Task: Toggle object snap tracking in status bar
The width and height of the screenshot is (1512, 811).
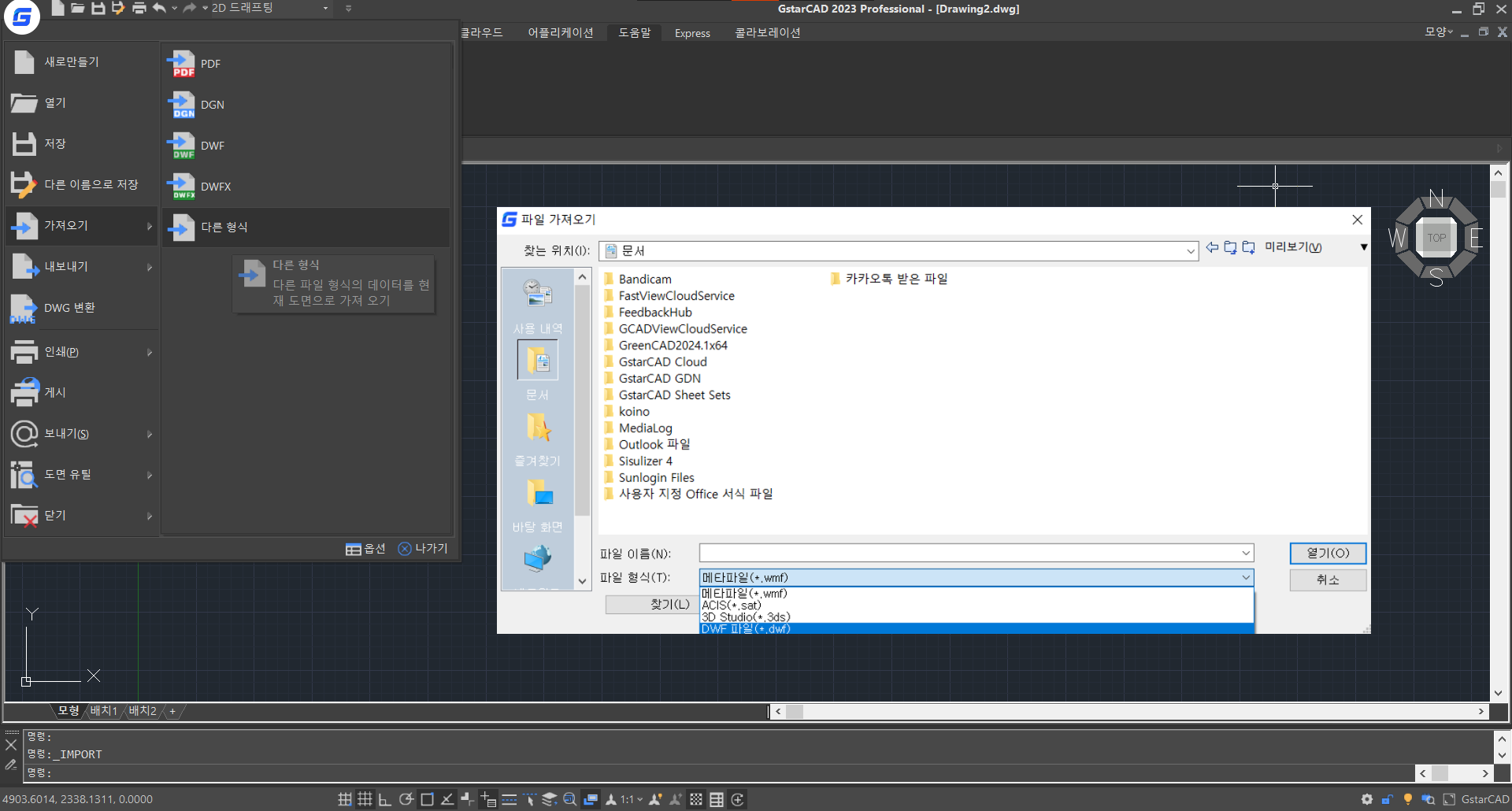Action: point(447,799)
